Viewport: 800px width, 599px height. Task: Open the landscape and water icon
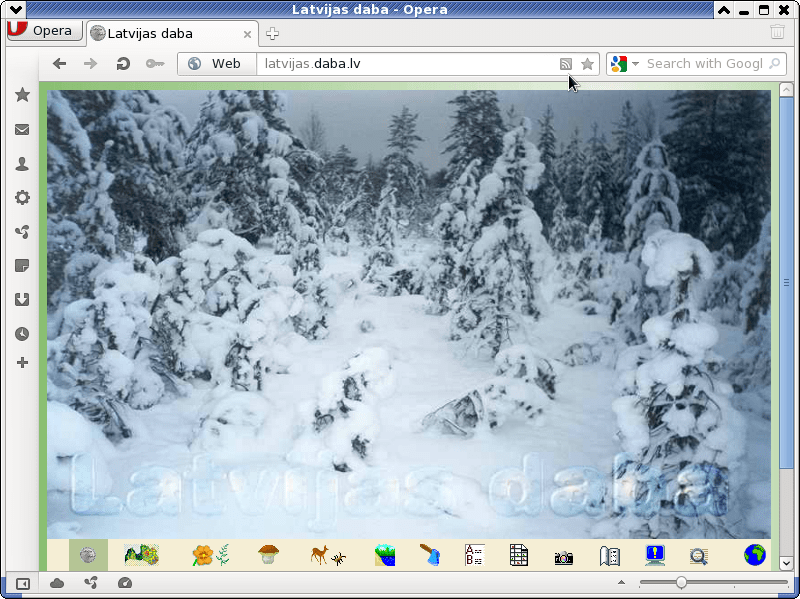click(385, 555)
